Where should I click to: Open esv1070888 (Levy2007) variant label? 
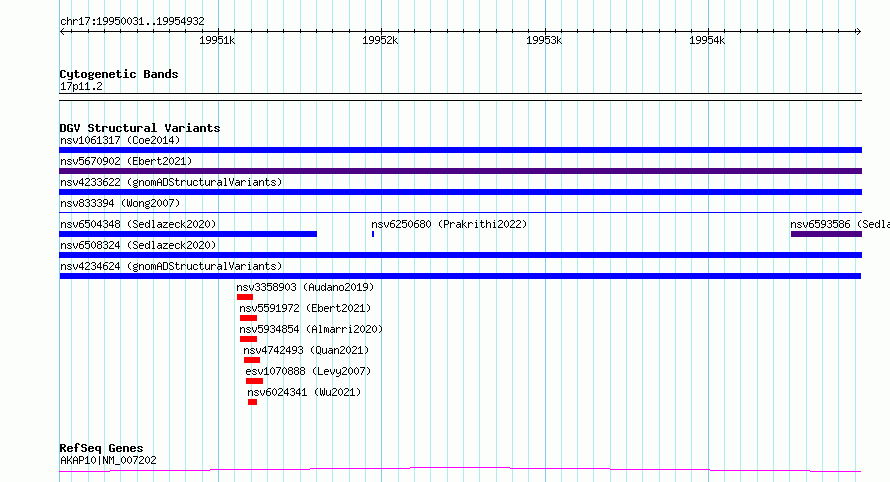tap(308, 371)
